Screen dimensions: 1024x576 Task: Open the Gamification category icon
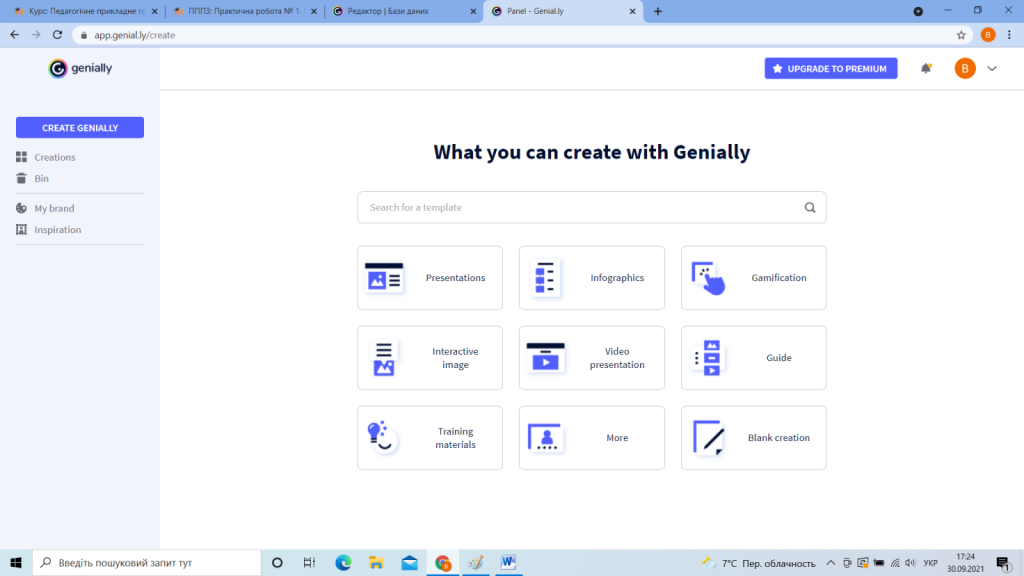pyautogui.click(x=708, y=278)
